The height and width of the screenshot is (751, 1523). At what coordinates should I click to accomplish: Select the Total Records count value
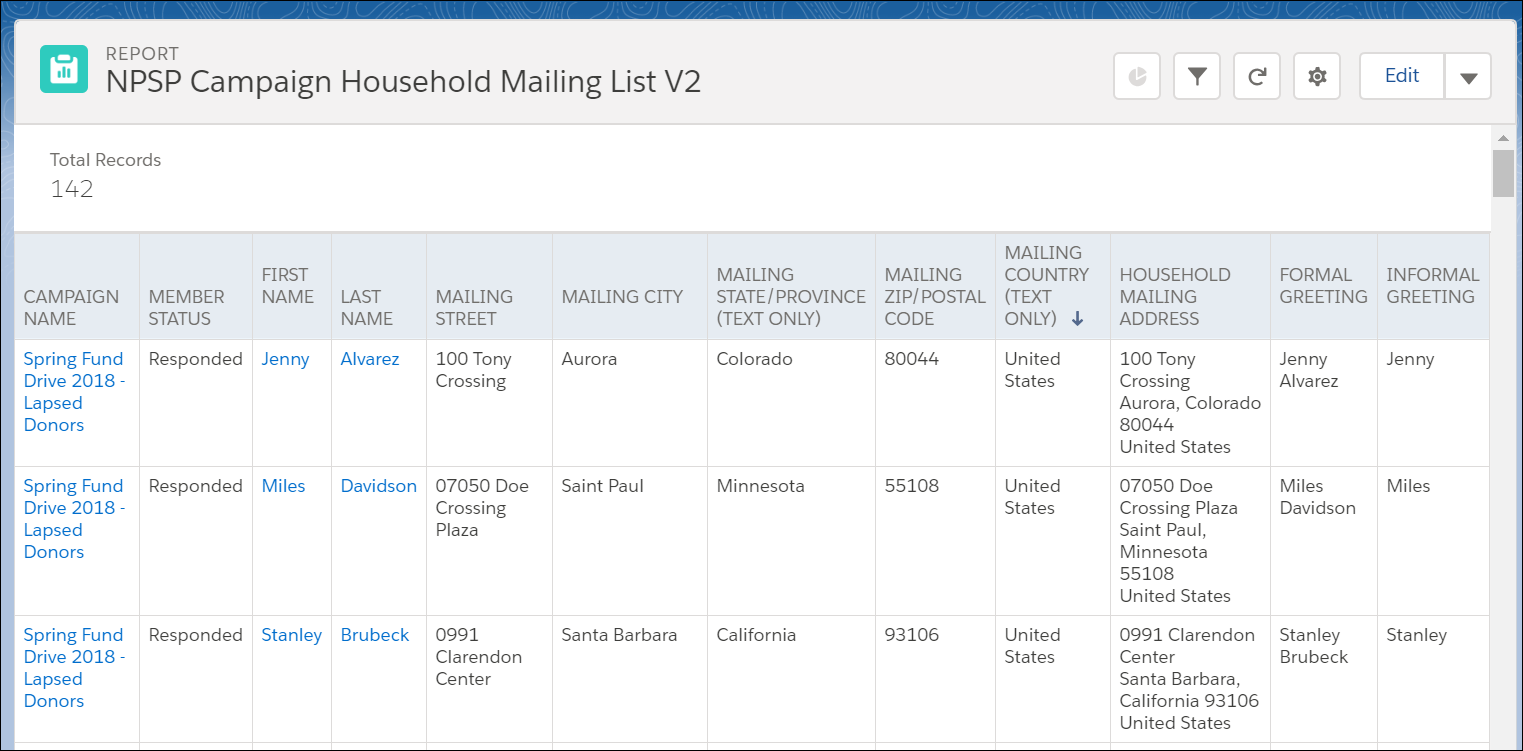point(71,188)
